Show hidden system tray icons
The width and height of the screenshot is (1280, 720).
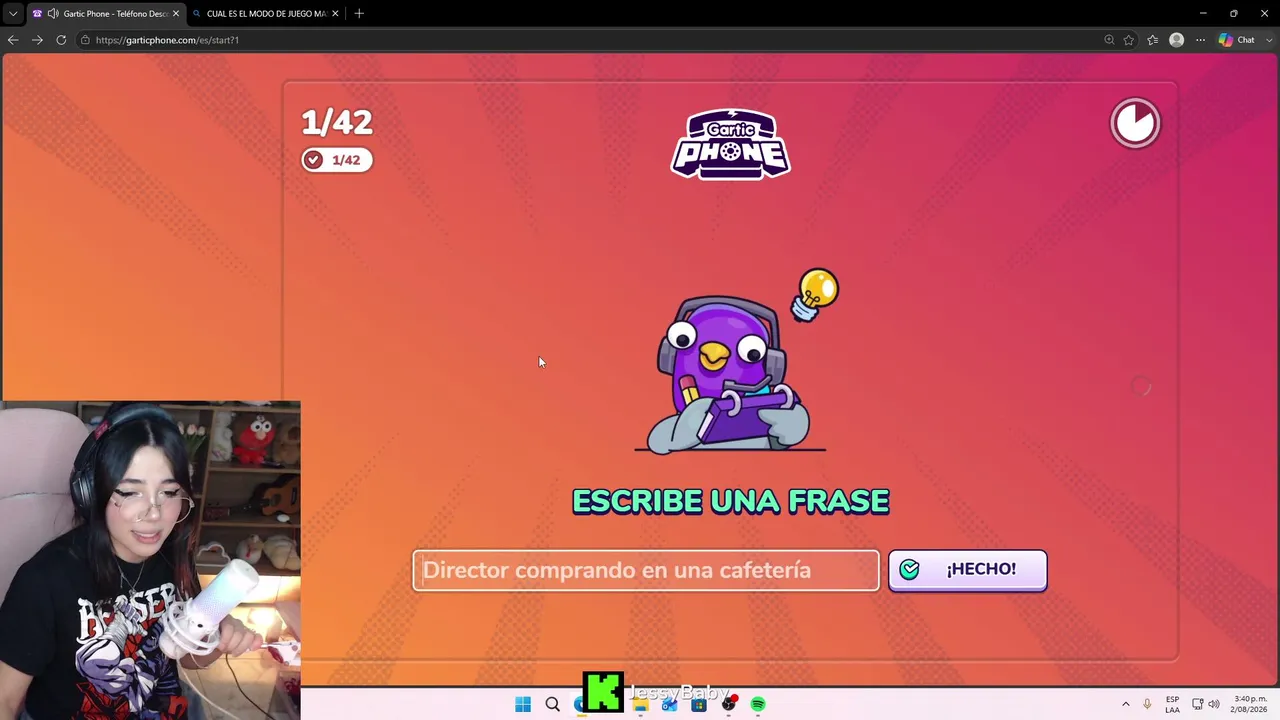(x=1125, y=704)
